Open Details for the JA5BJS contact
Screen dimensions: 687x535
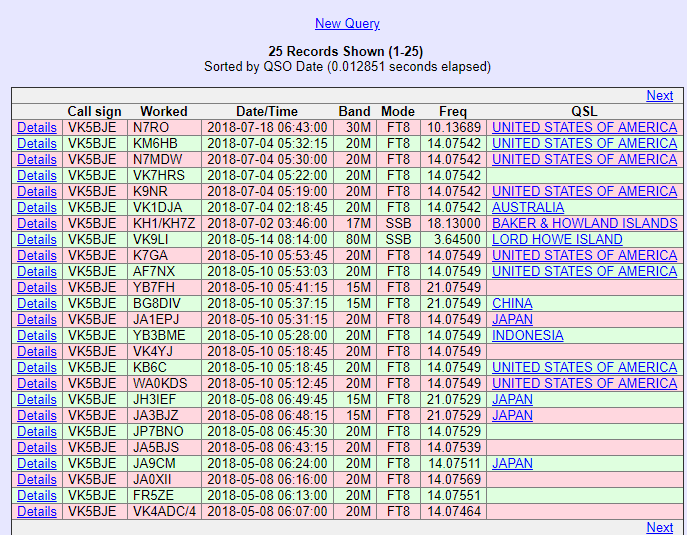[x=37, y=447]
